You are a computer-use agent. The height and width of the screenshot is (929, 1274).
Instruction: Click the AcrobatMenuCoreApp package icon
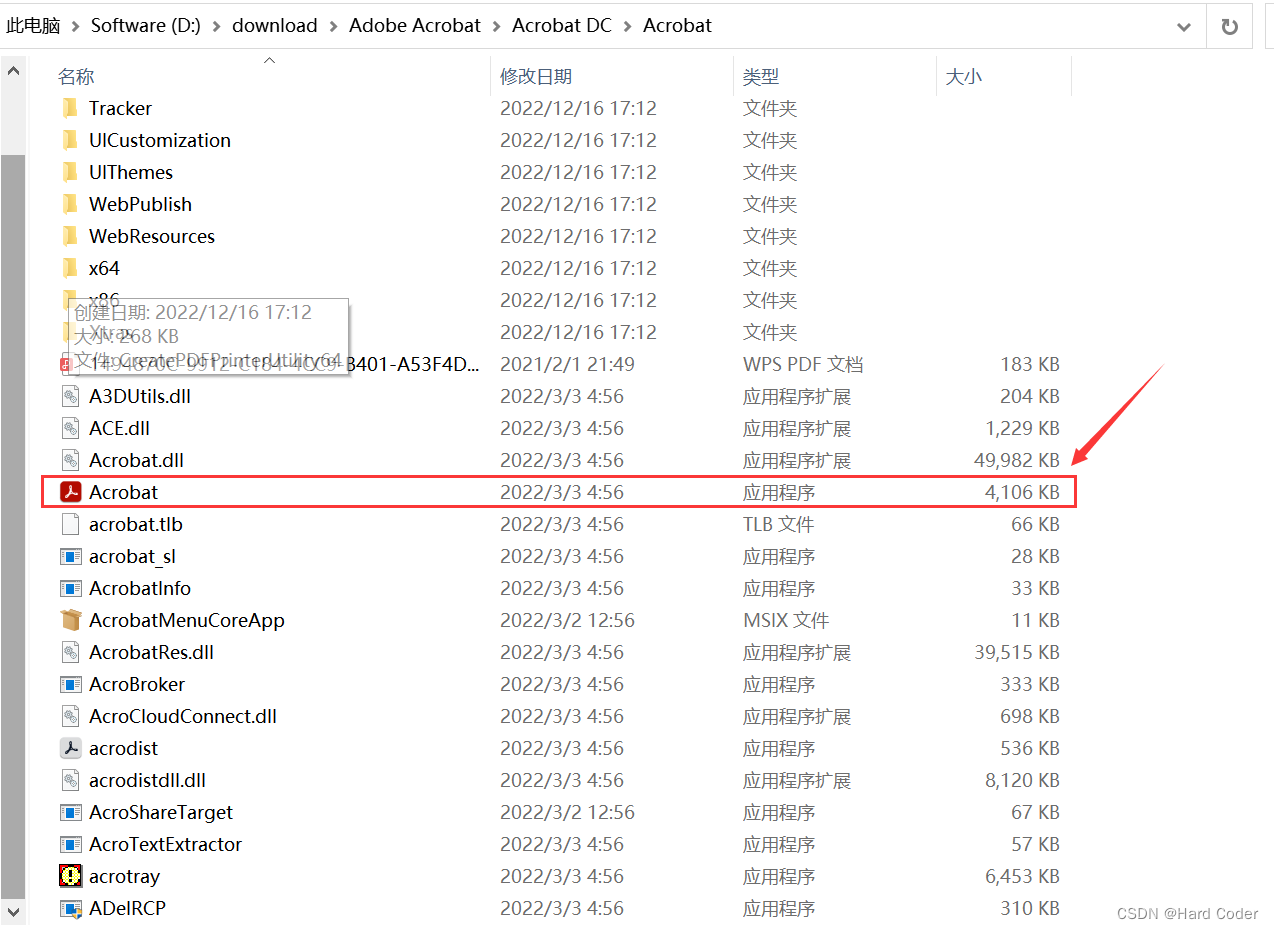70,620
